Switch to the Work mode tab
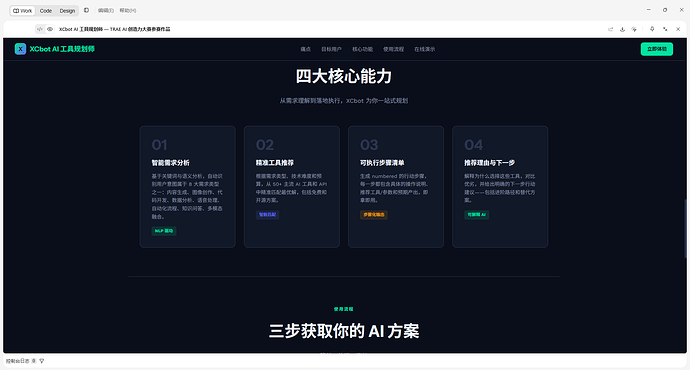Viewport: 690px width, 370px height. 22,11
